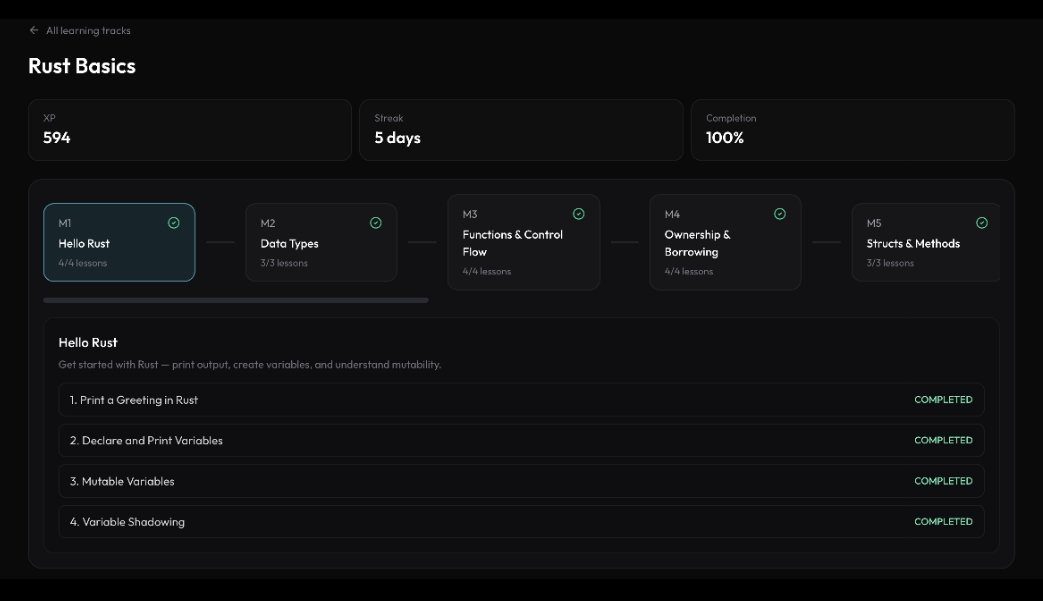The width and height of the screenshot is (1043, 601).
Task: Click the Hello Rust section heading
Action: 88,342
